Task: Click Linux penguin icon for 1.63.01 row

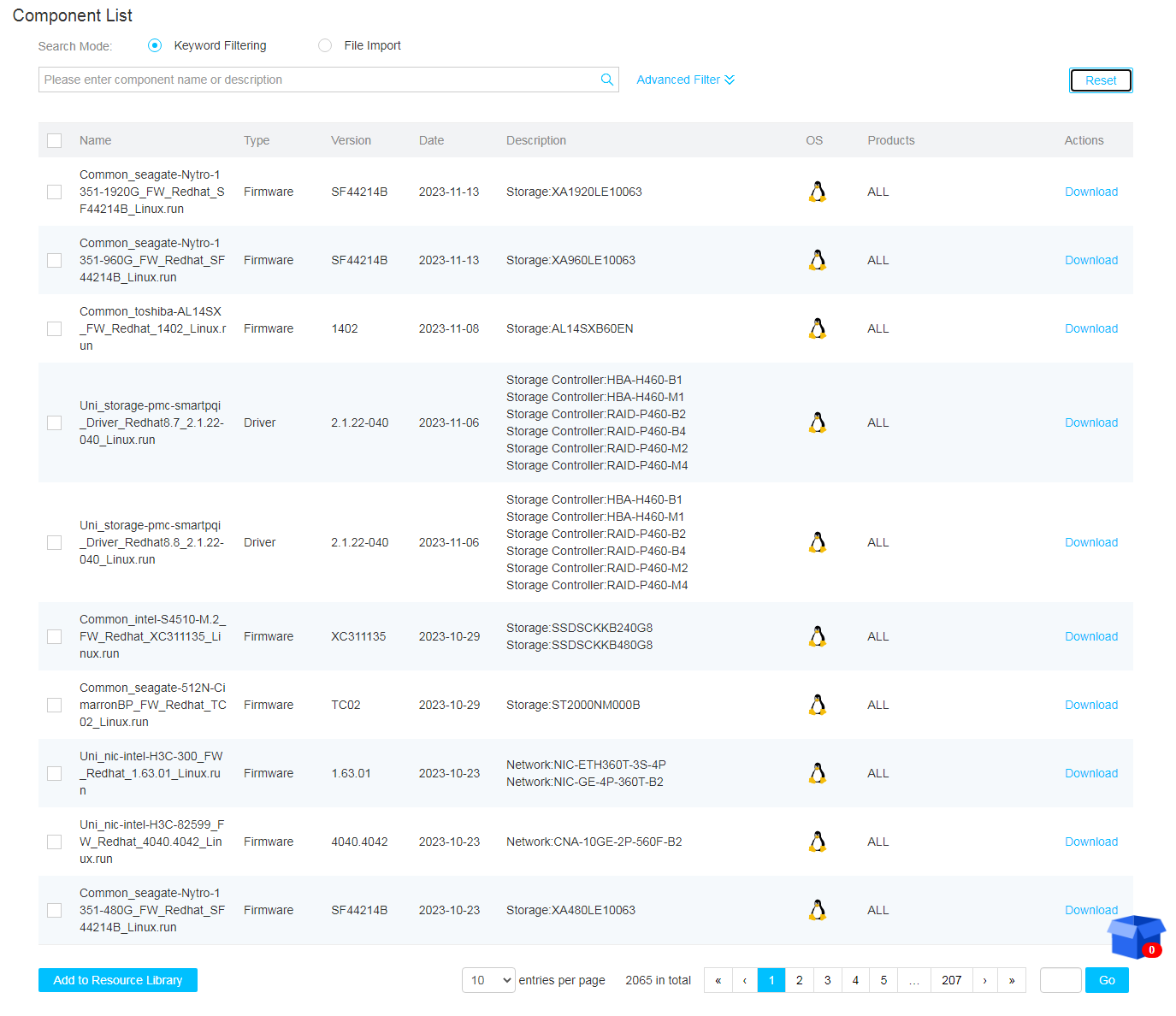Action: (x=818, y=773)
